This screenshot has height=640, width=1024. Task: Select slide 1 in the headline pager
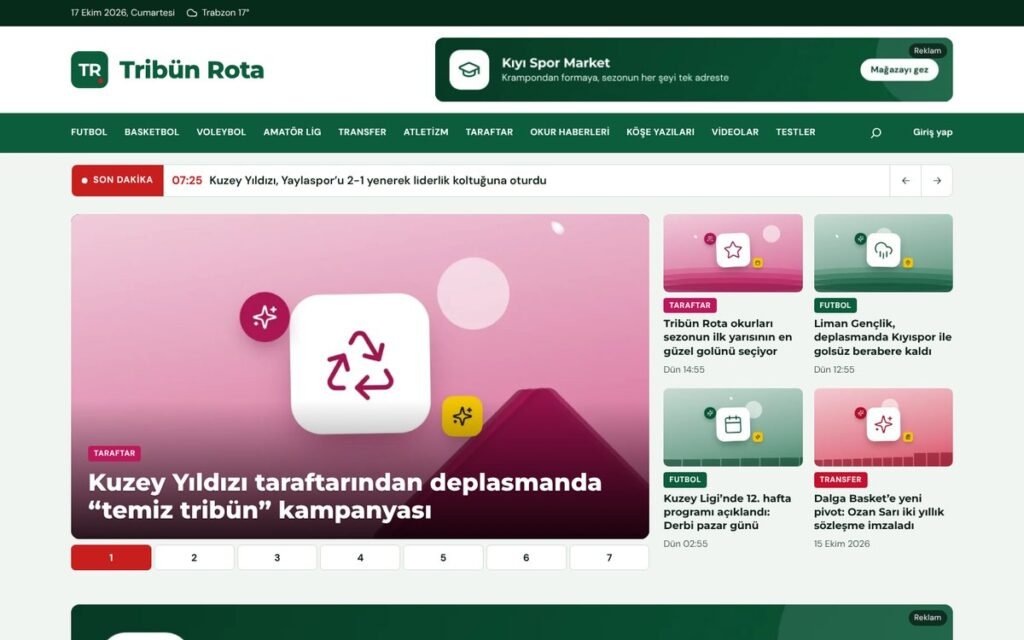pos(111,558)
